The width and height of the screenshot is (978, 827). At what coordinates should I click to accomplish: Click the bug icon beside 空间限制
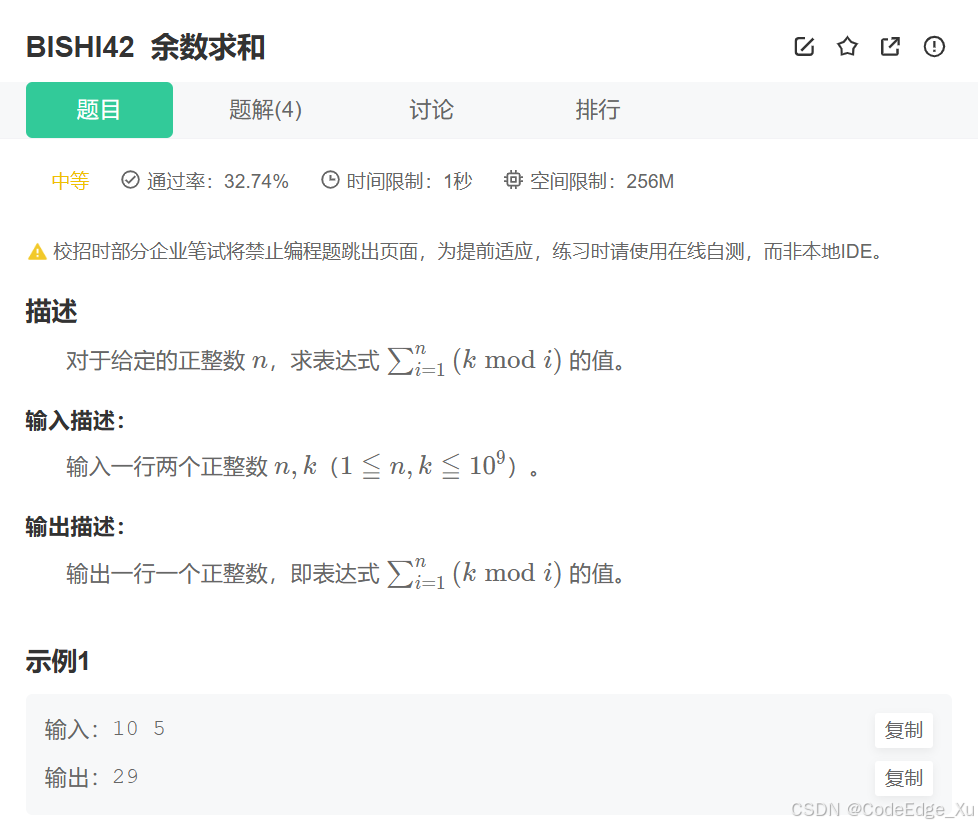point(513,181)
